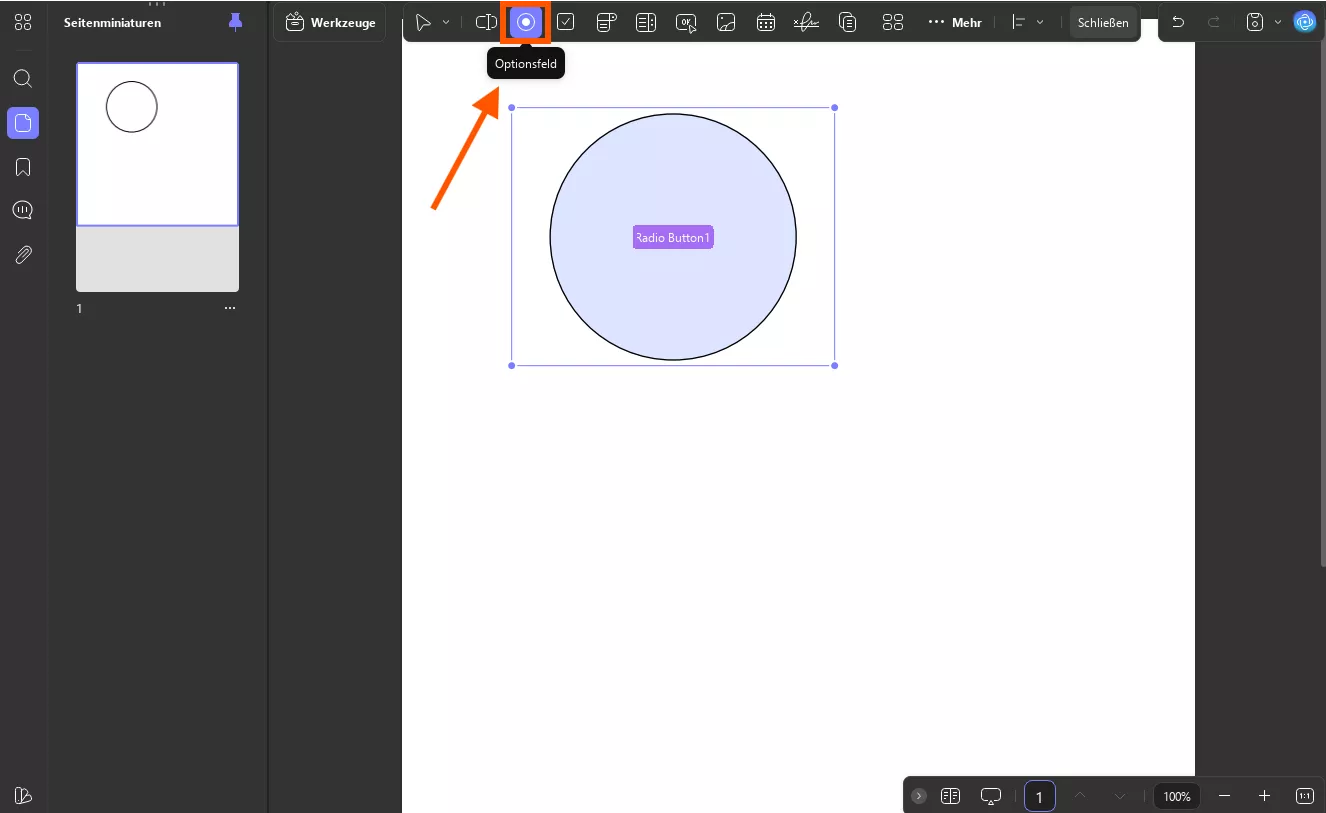Open the attachments paperclip icon
Viewport: 1326px width, 813px height.
point(23,255)
